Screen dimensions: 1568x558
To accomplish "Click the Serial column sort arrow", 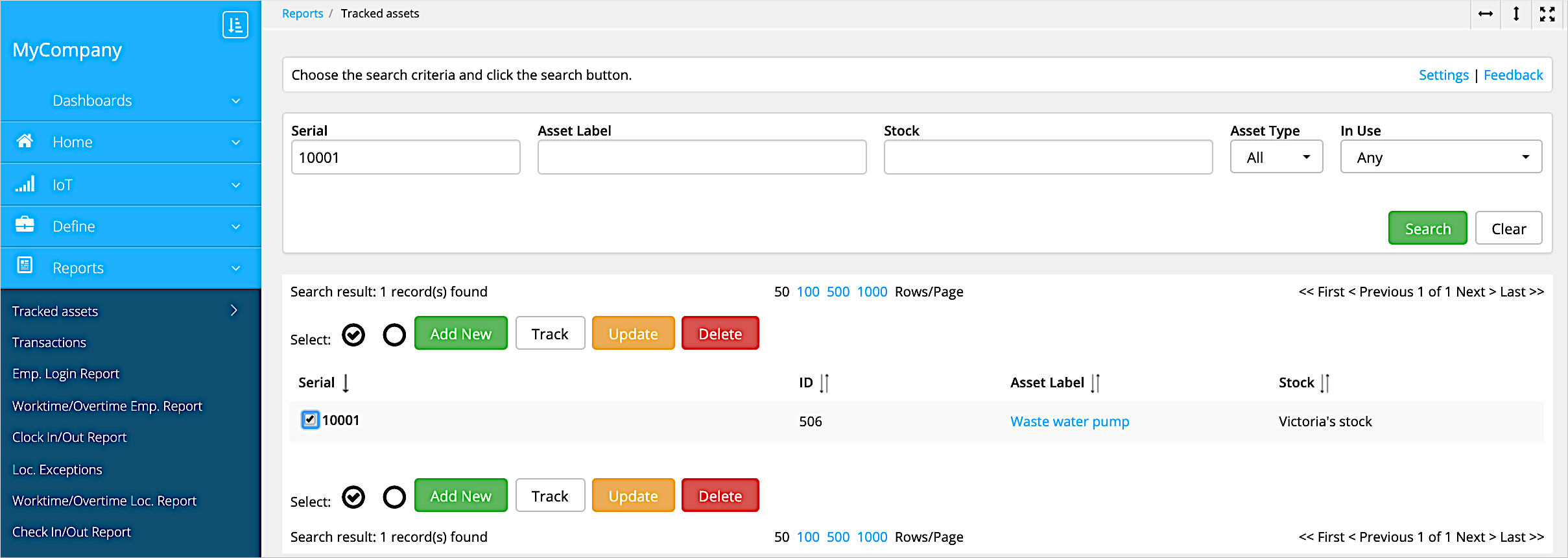I will click(x=346, y=383).
